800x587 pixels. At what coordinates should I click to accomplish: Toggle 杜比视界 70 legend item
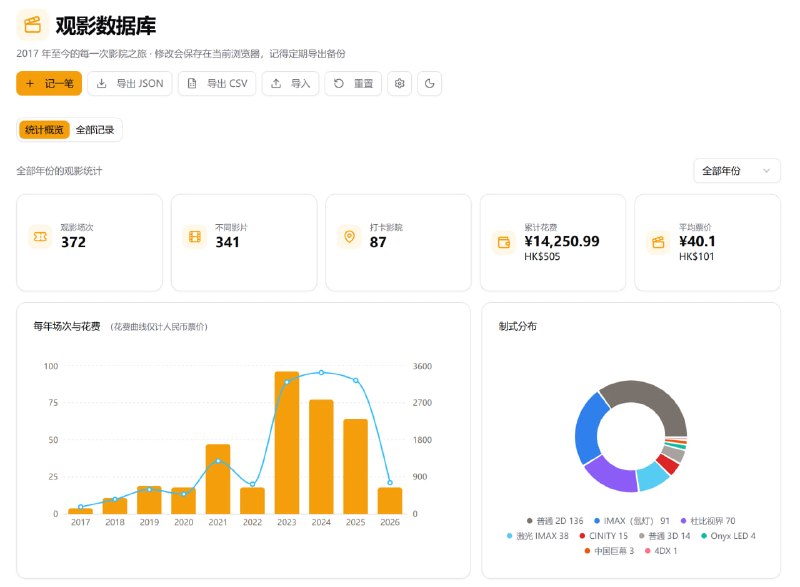click(708, 521)
